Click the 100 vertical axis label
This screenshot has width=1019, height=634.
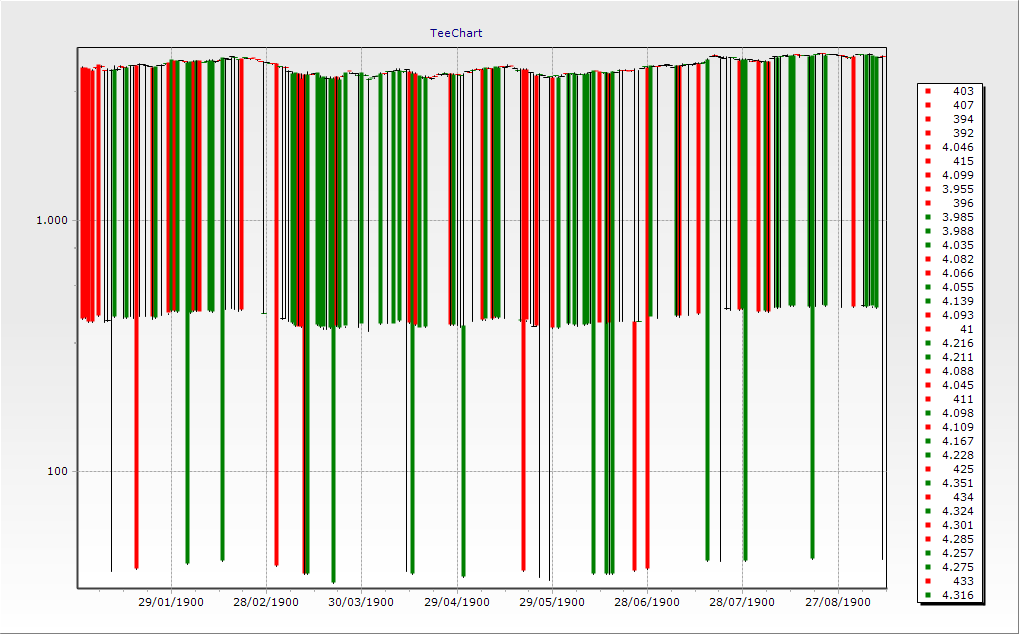click(x=58, y=472)
